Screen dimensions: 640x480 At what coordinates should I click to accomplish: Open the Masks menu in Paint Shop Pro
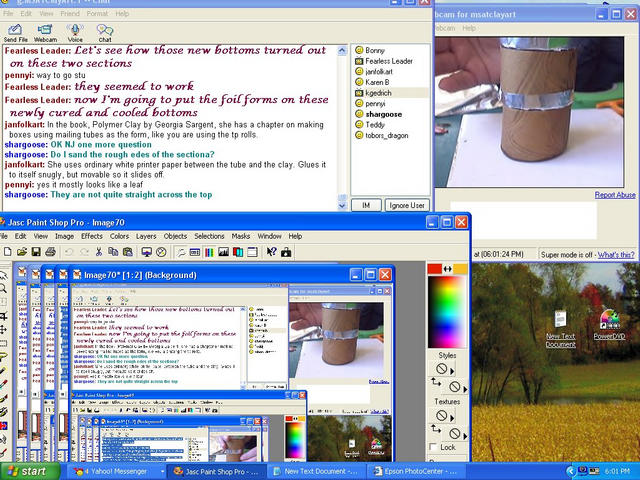tap(241, 236)
